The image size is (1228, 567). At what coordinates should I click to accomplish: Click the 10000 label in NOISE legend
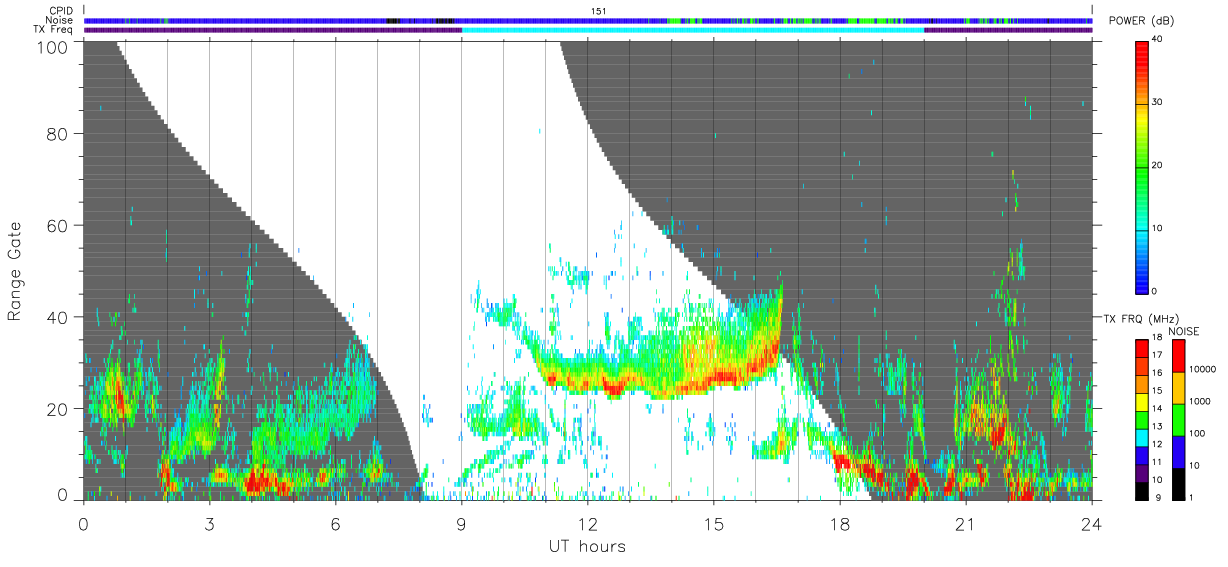tap(1202, 369)
